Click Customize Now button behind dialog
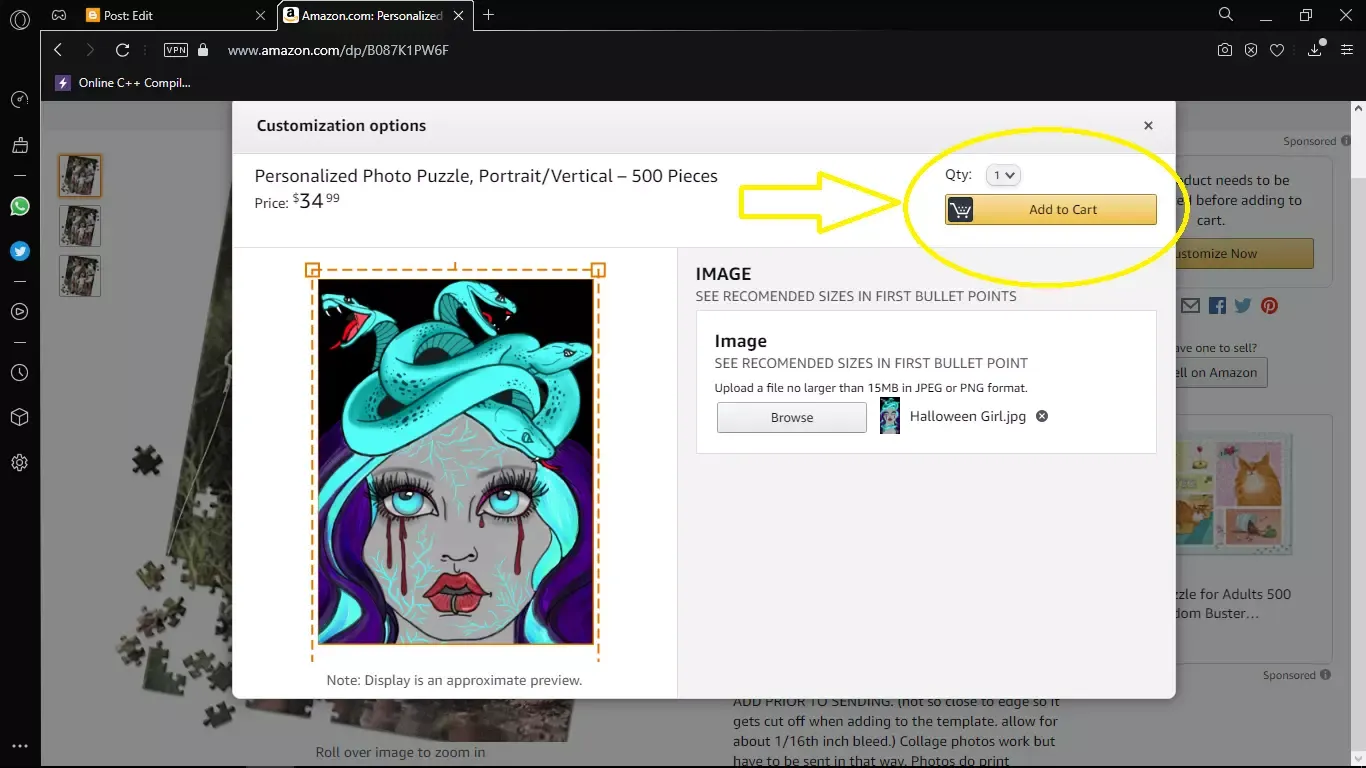 tap(1244, 253)
